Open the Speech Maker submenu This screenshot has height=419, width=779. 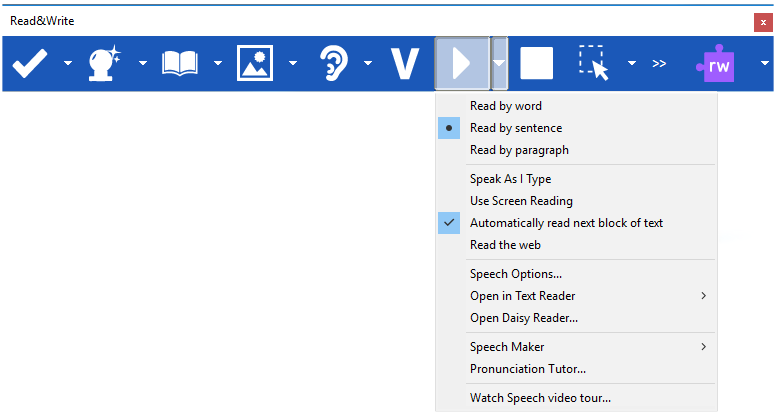pyautogui.click(x=576, y=347)
